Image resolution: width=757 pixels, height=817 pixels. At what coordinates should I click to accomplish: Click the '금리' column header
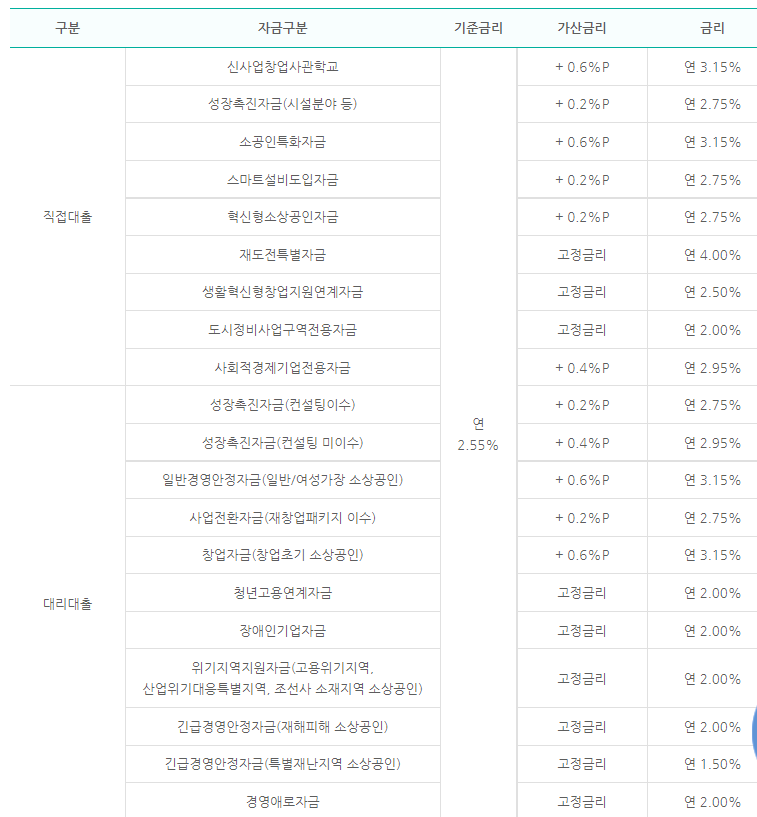712,28
